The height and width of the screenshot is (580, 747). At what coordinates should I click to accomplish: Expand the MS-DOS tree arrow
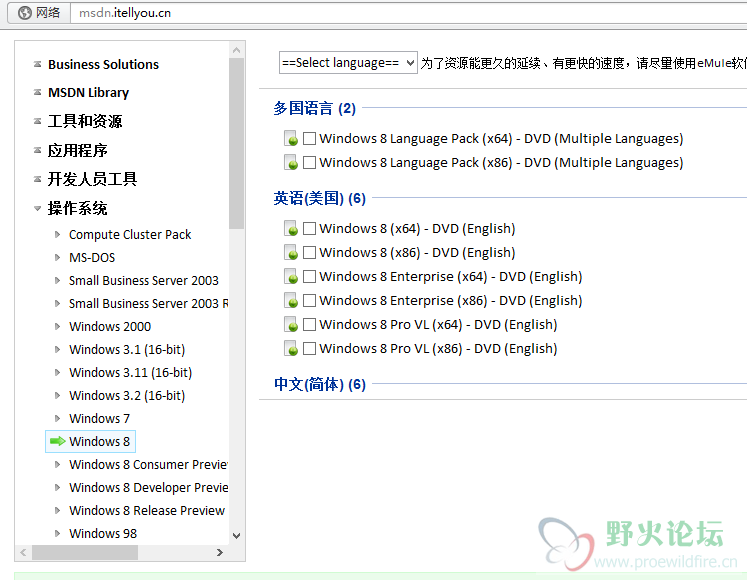click(58, 257)
